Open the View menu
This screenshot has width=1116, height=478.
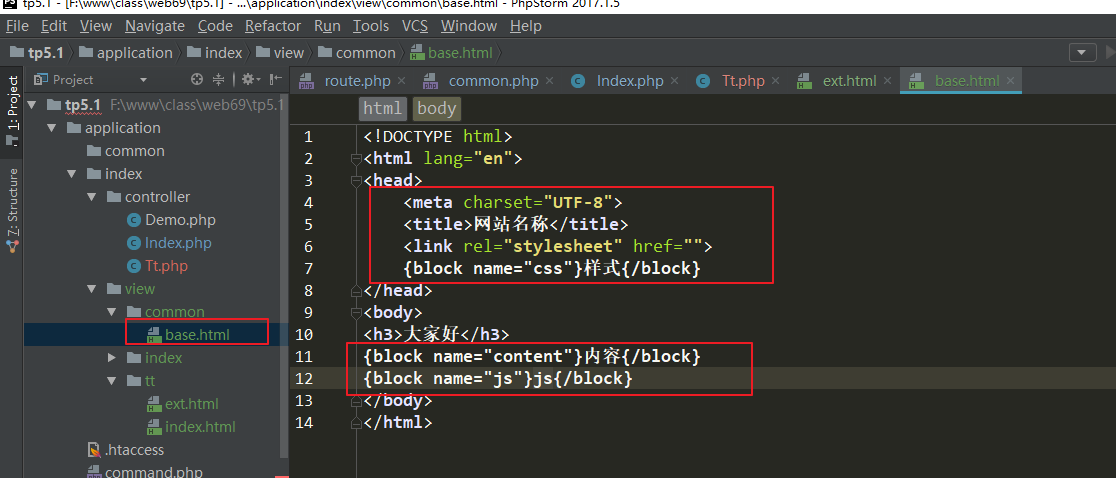[x=95, y=26]
